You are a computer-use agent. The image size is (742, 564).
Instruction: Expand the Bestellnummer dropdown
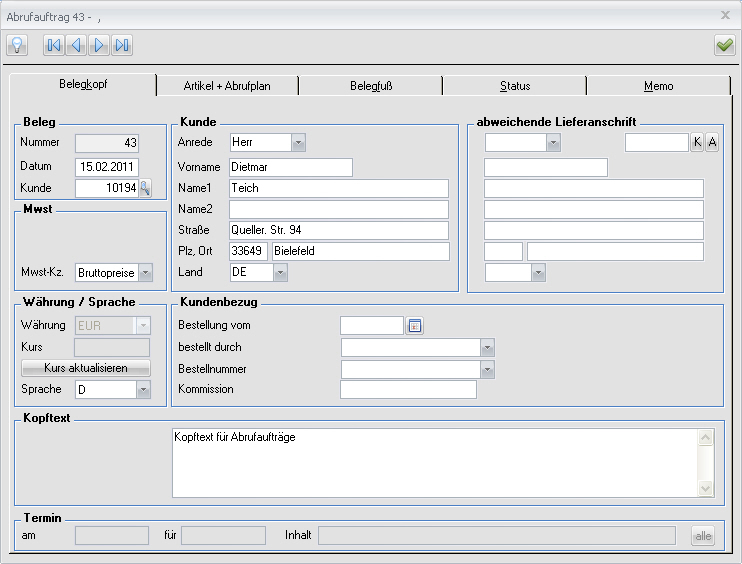pos(487,370)
